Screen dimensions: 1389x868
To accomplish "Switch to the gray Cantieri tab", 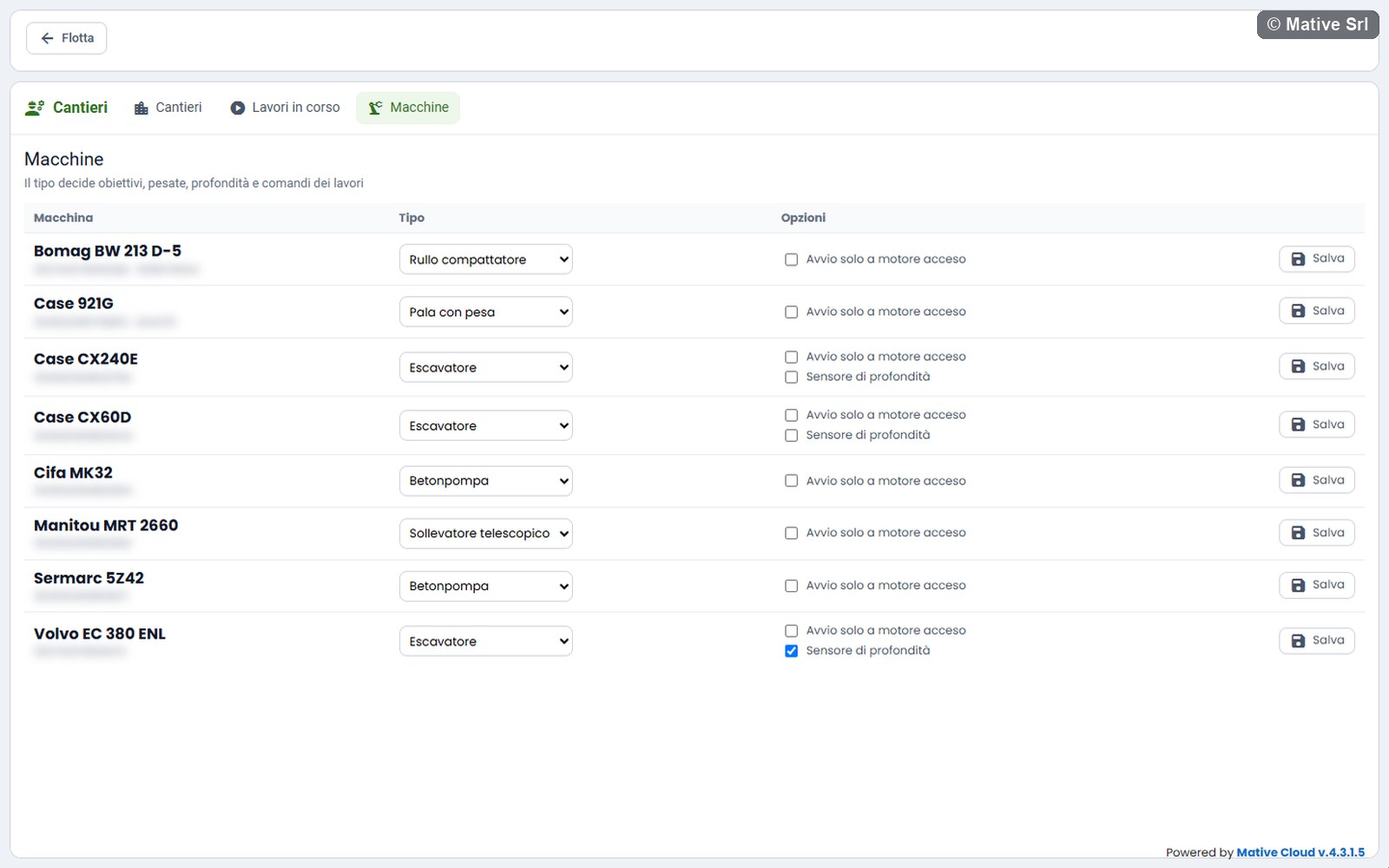I will [x=168, y=108].
